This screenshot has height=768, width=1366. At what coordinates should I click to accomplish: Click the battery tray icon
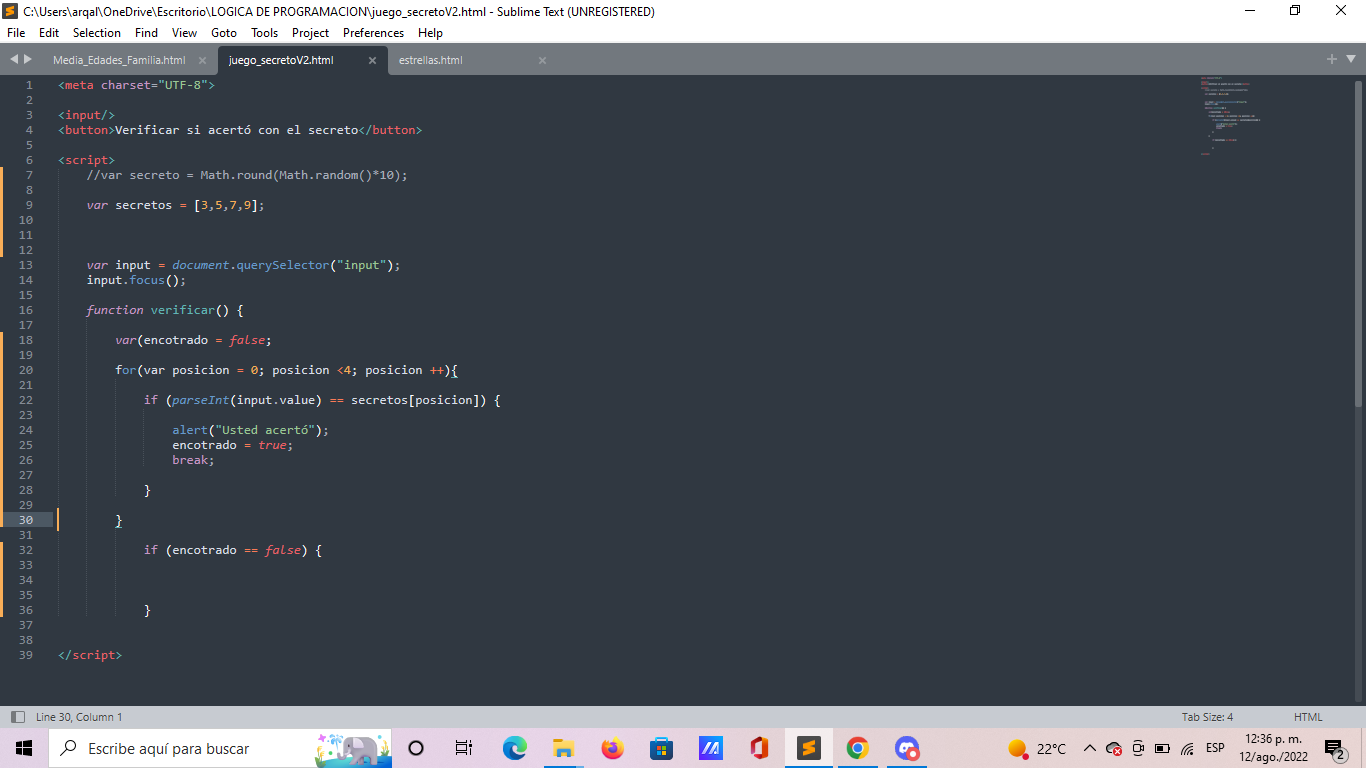pos(1162,748)
